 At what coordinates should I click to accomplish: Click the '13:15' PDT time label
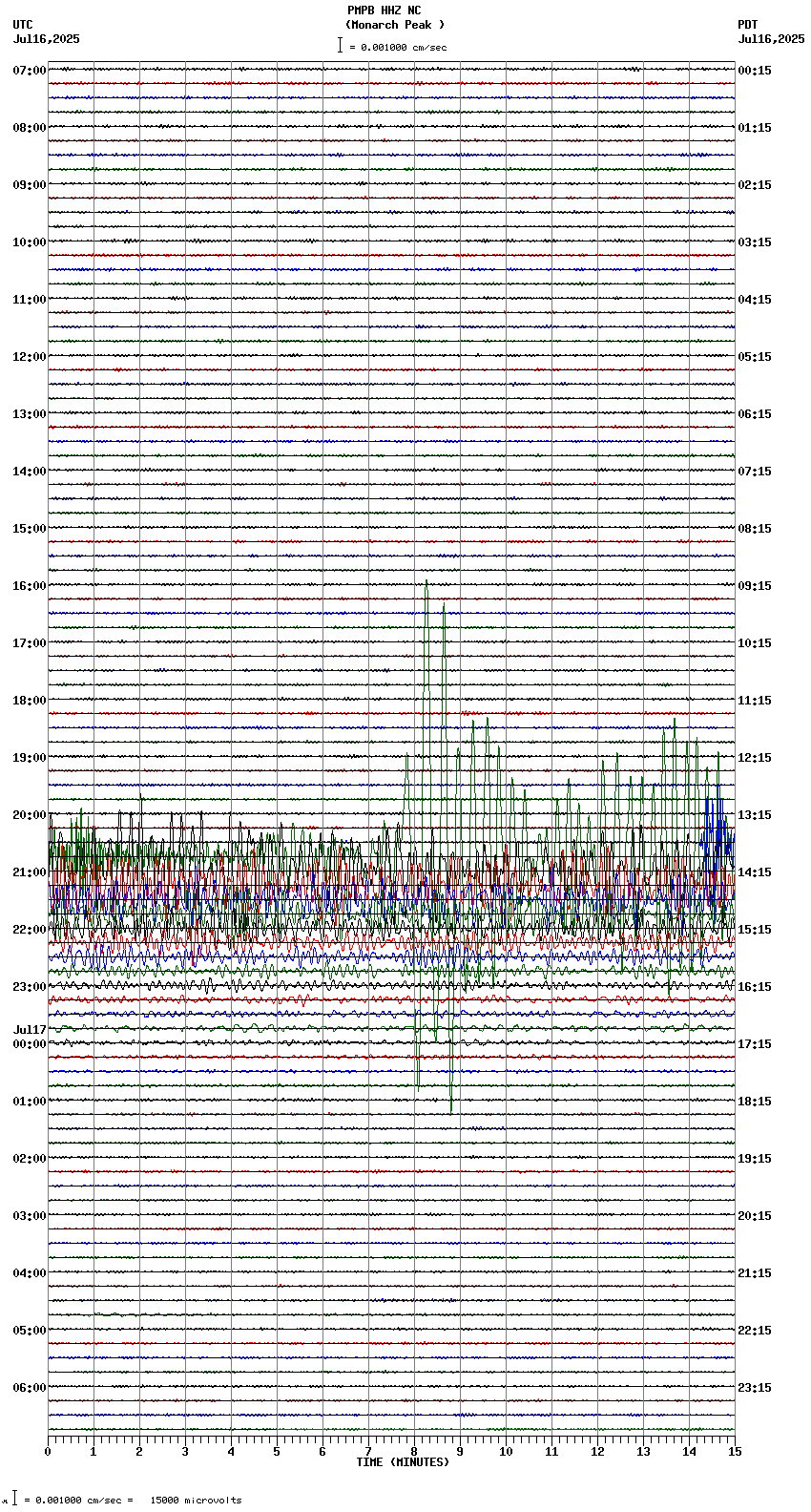(755, 815)
